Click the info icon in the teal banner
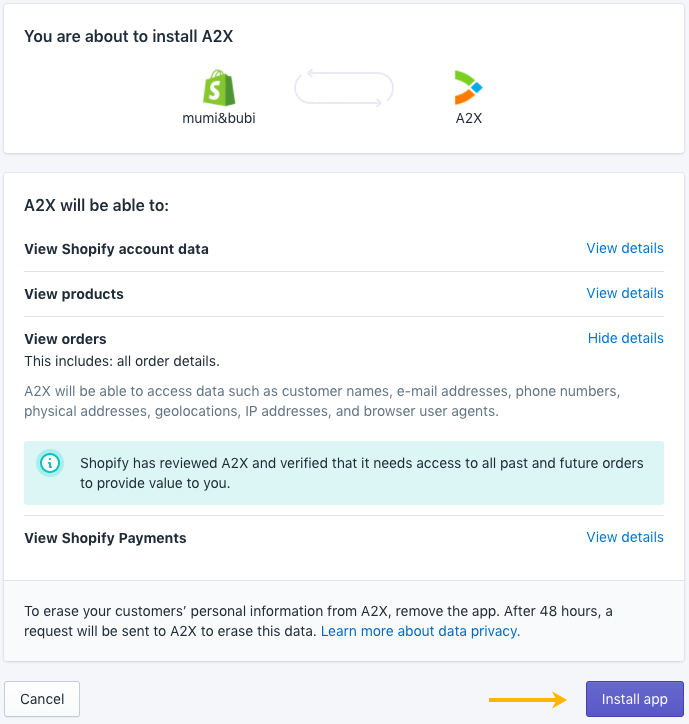 click(50, 463)
